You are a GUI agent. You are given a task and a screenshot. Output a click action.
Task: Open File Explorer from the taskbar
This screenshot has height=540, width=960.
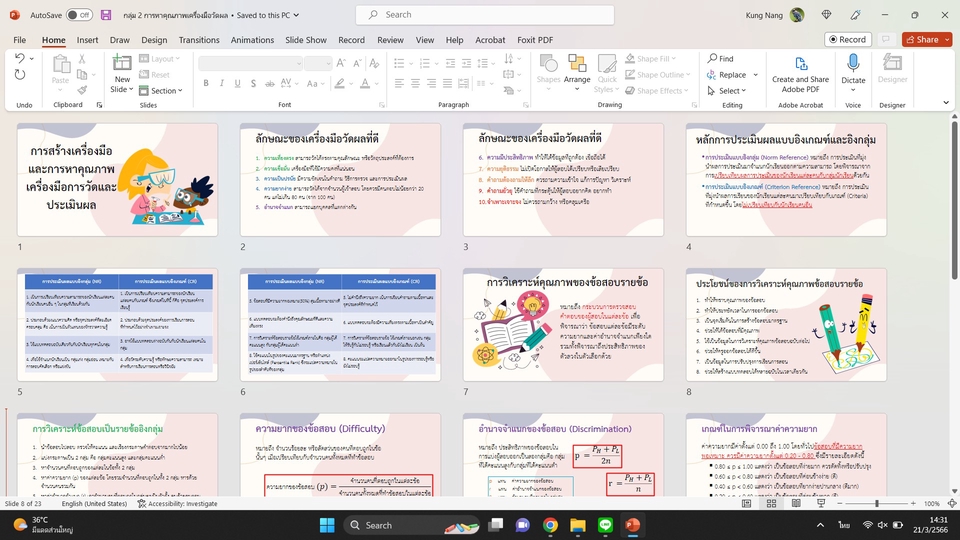point(577,525)
